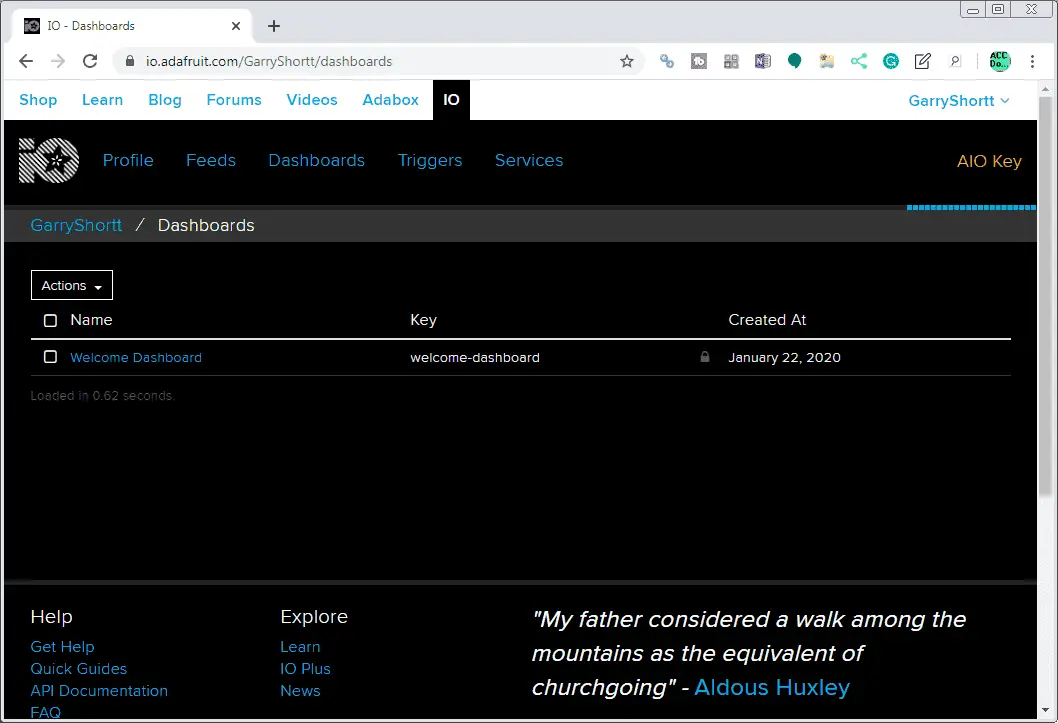The height and width of the screenshot is (723, 1058).
Task: Click GarryShortt breadcrumb link
Action: 76,225
